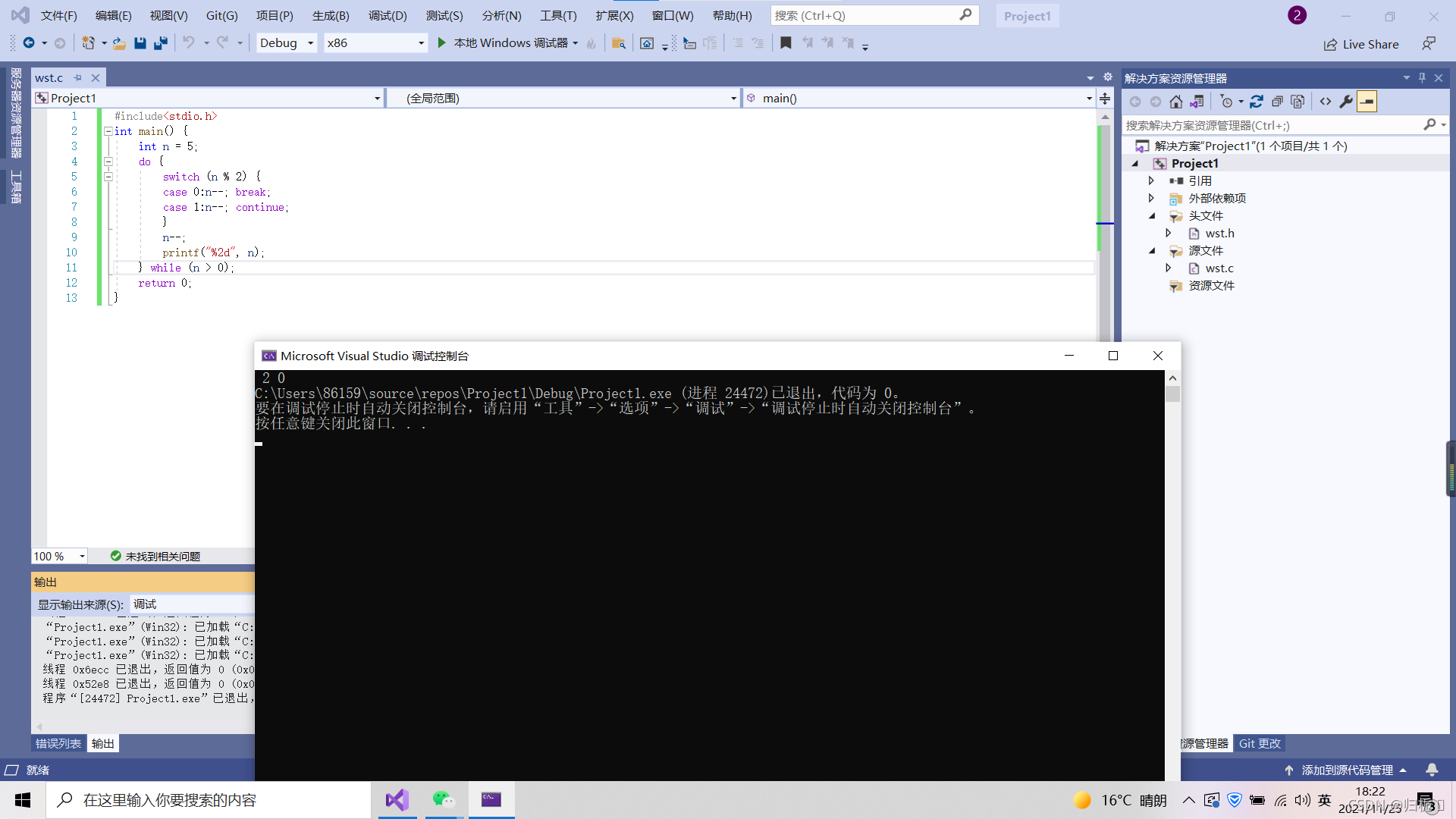
Task: Switch to the Git 更改 tab
Action: (1260, 744)
